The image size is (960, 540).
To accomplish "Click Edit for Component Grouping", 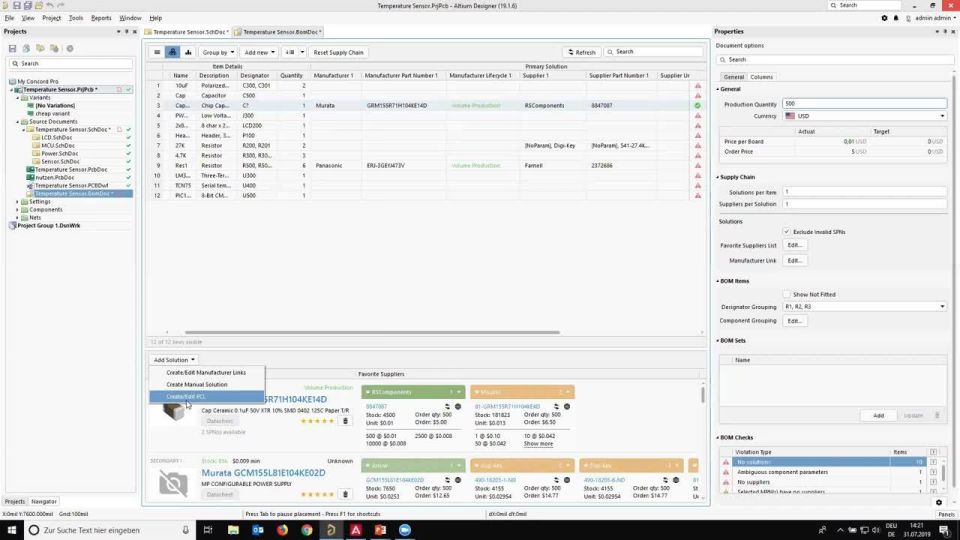I will 795,321.
